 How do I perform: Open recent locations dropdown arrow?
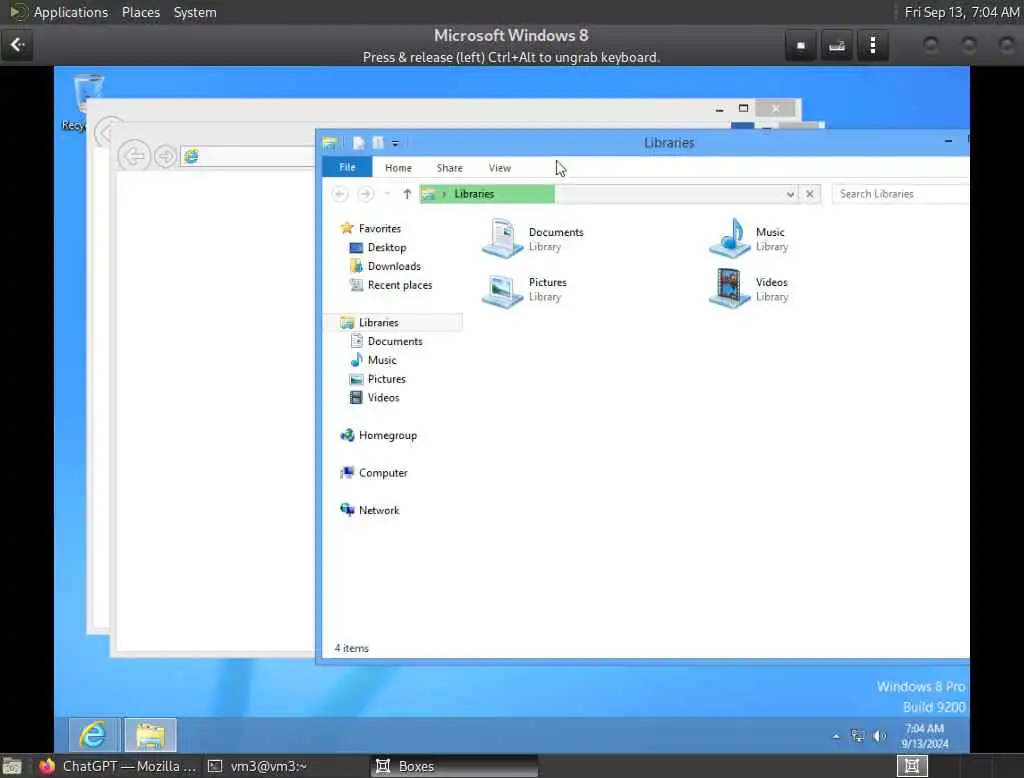pos(387,194)
